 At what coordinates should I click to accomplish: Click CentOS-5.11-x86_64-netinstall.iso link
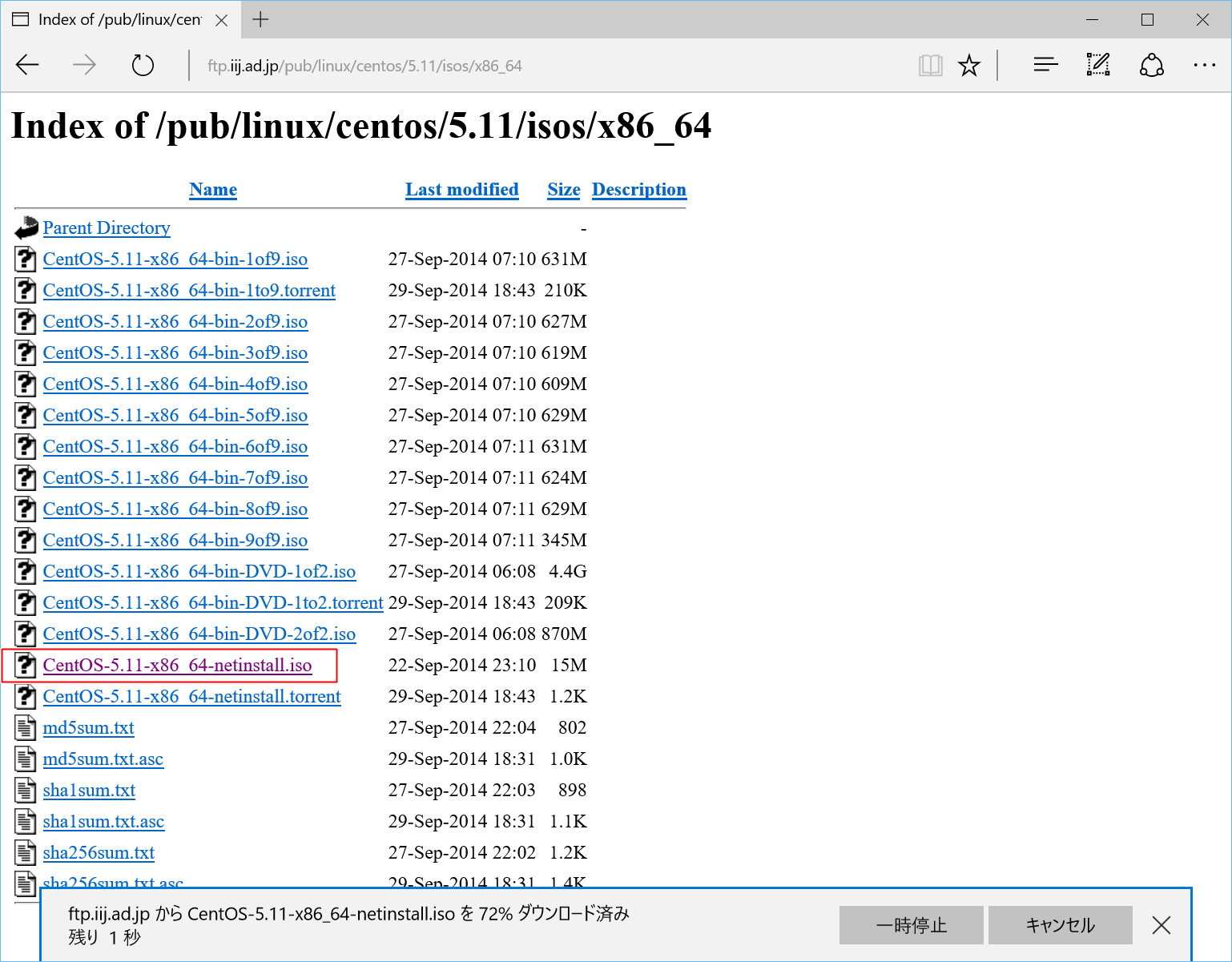[177, 666]
